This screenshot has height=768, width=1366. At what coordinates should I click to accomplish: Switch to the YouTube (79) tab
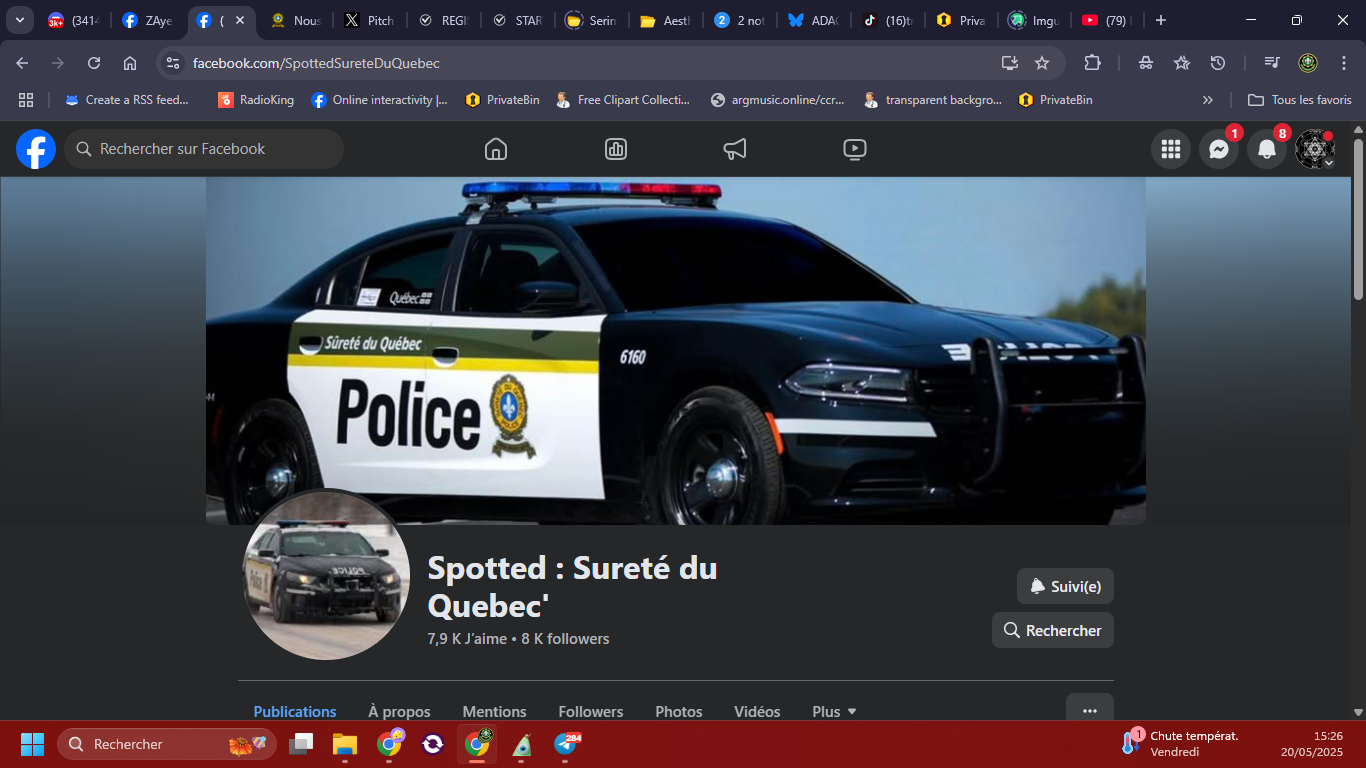point(1107,20)
